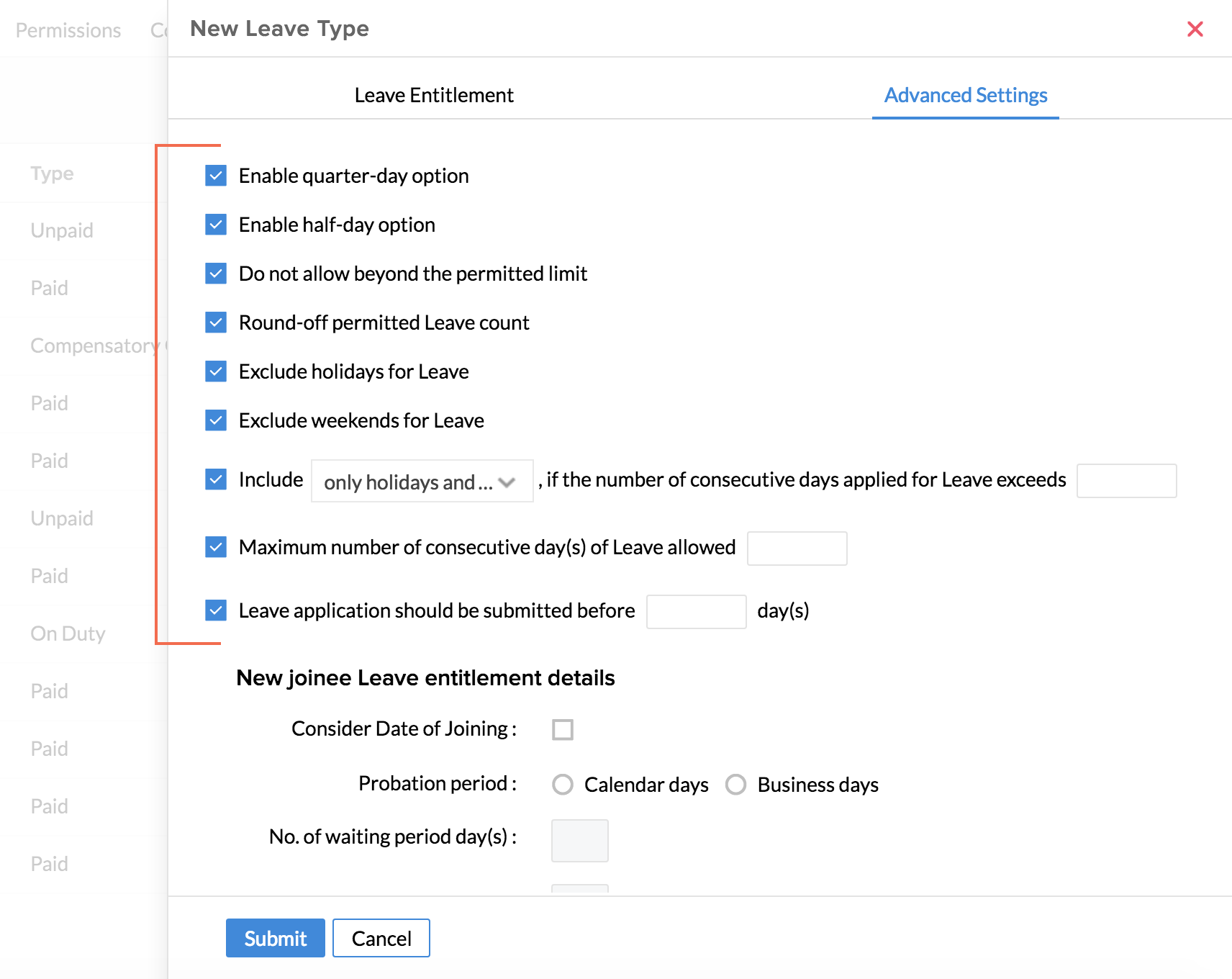Click the consecutive days exceeds input field

click(x=1126, y=481)
